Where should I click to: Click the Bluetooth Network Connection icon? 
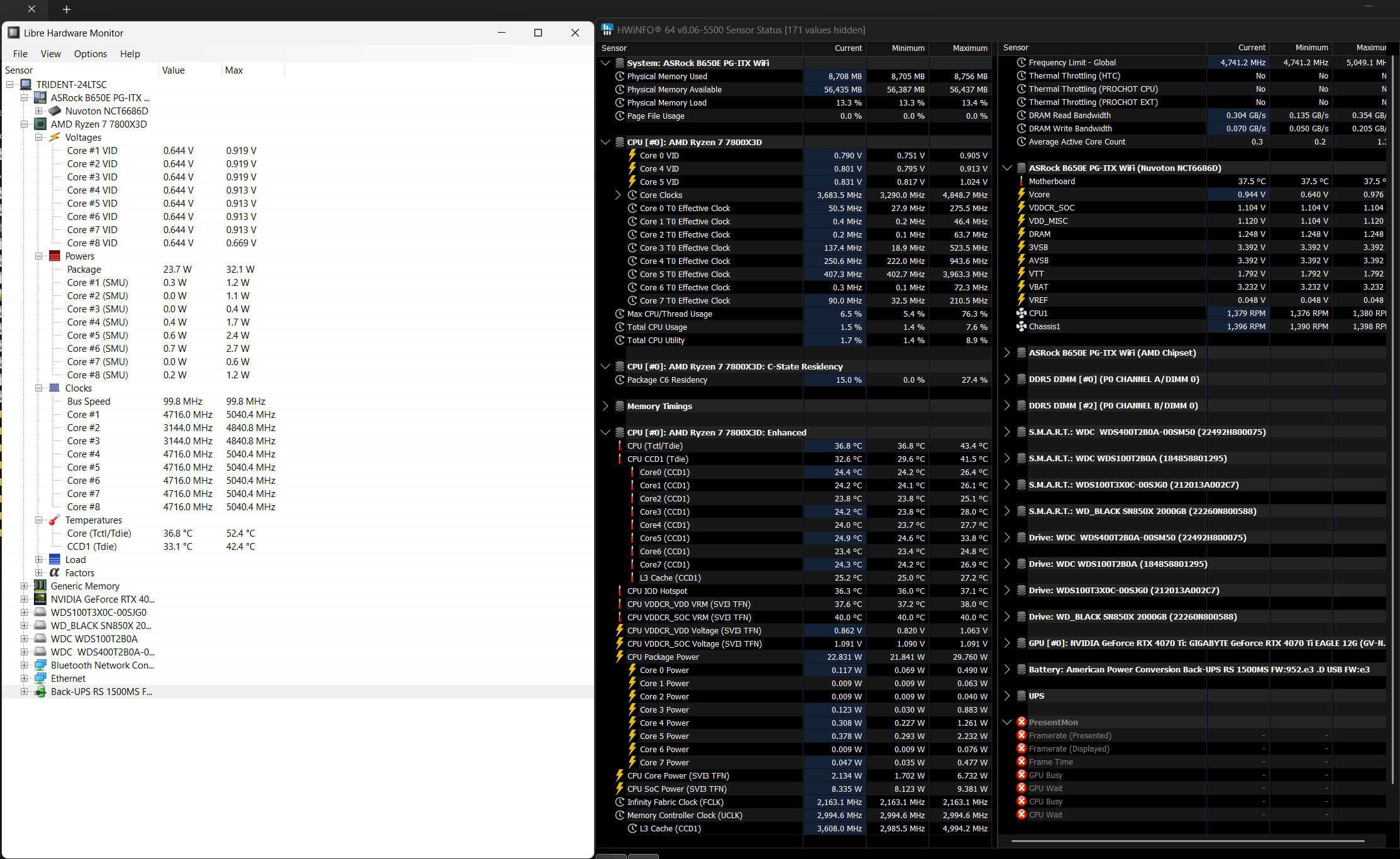[40, 665]
